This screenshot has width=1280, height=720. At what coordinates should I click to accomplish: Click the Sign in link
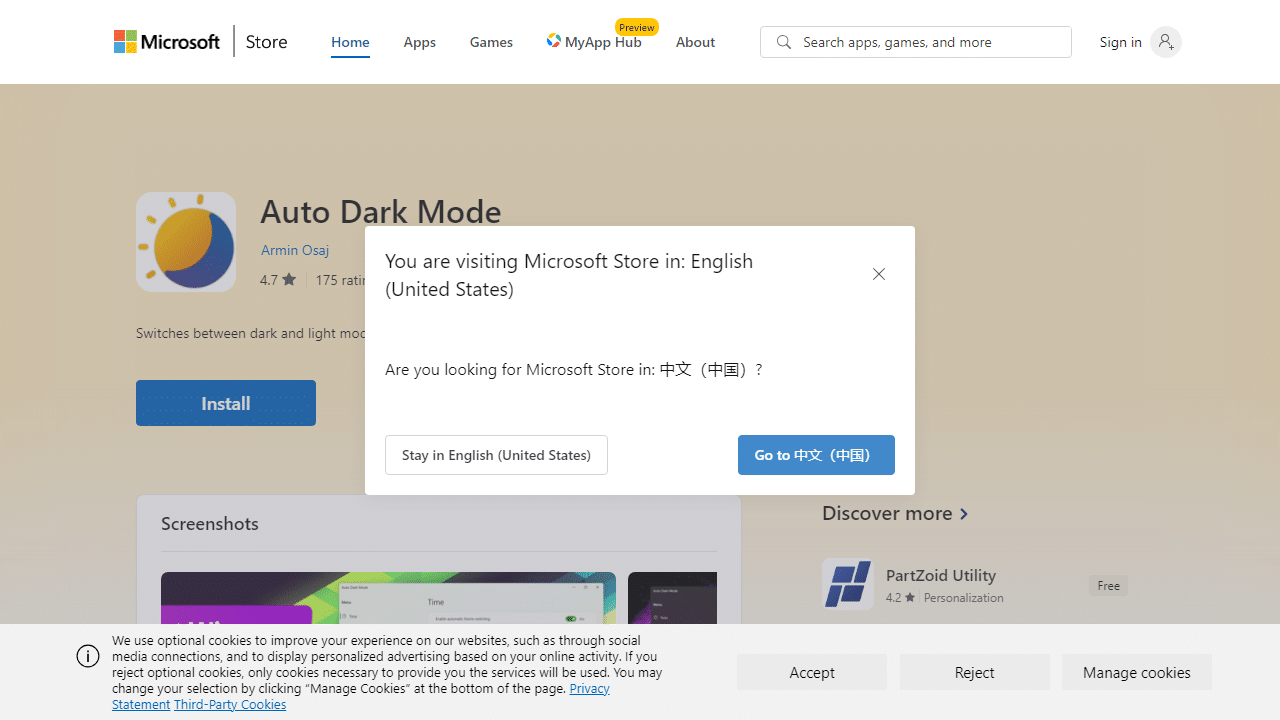click(1120, 42)
